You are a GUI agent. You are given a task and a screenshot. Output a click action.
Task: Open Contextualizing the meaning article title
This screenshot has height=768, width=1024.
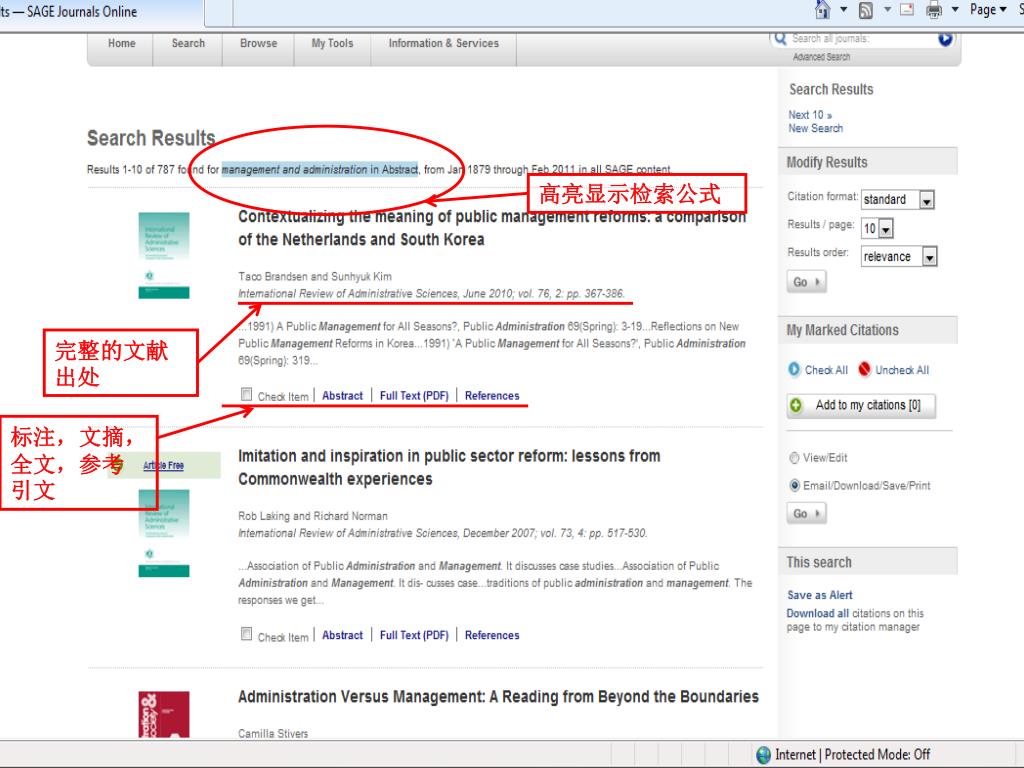(492, 228)
